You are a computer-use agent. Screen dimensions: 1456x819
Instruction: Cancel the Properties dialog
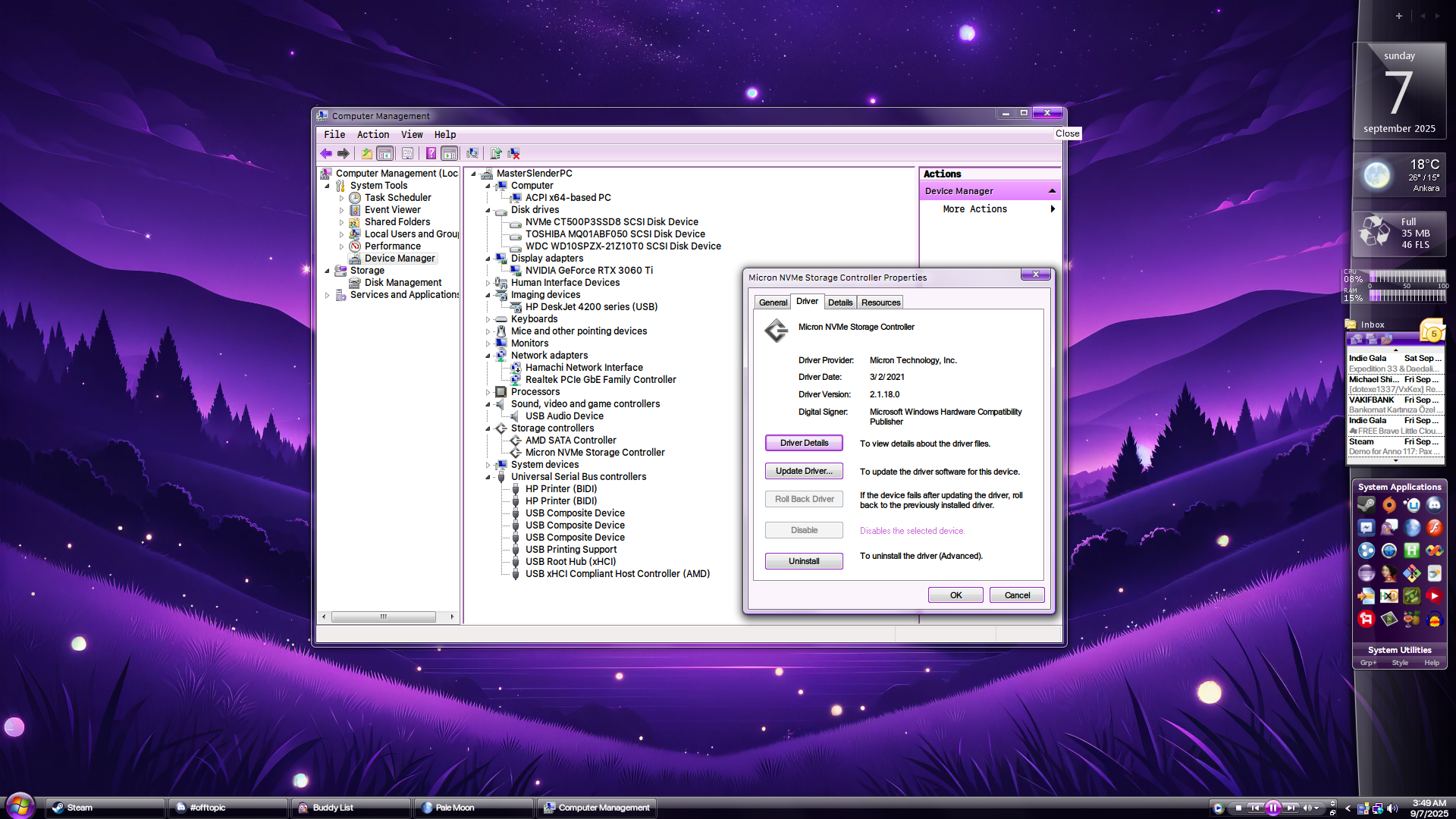click(1017, 595)
